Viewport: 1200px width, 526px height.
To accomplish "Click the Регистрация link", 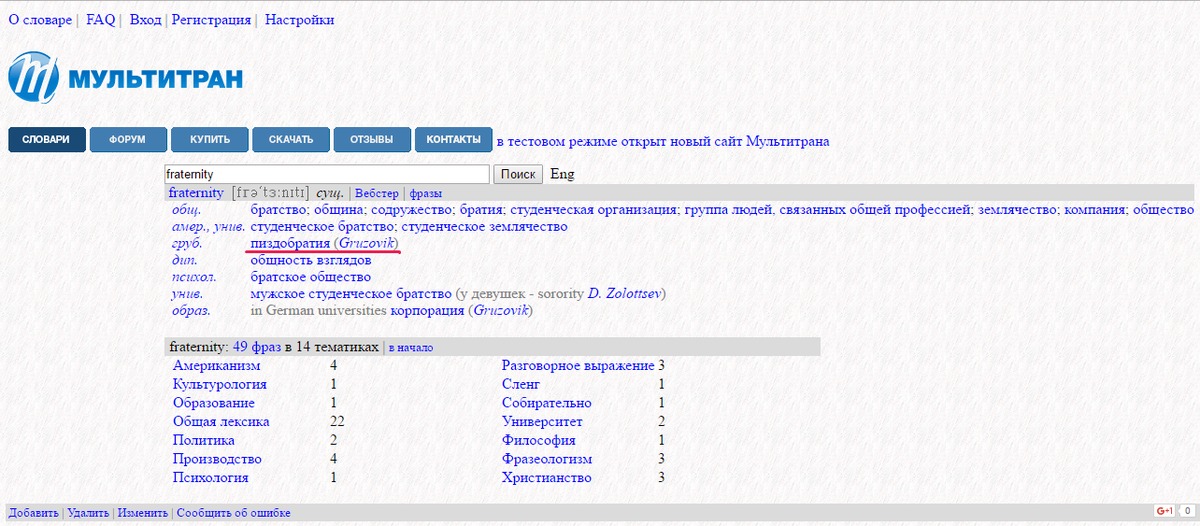I will (x=212, y=20).
